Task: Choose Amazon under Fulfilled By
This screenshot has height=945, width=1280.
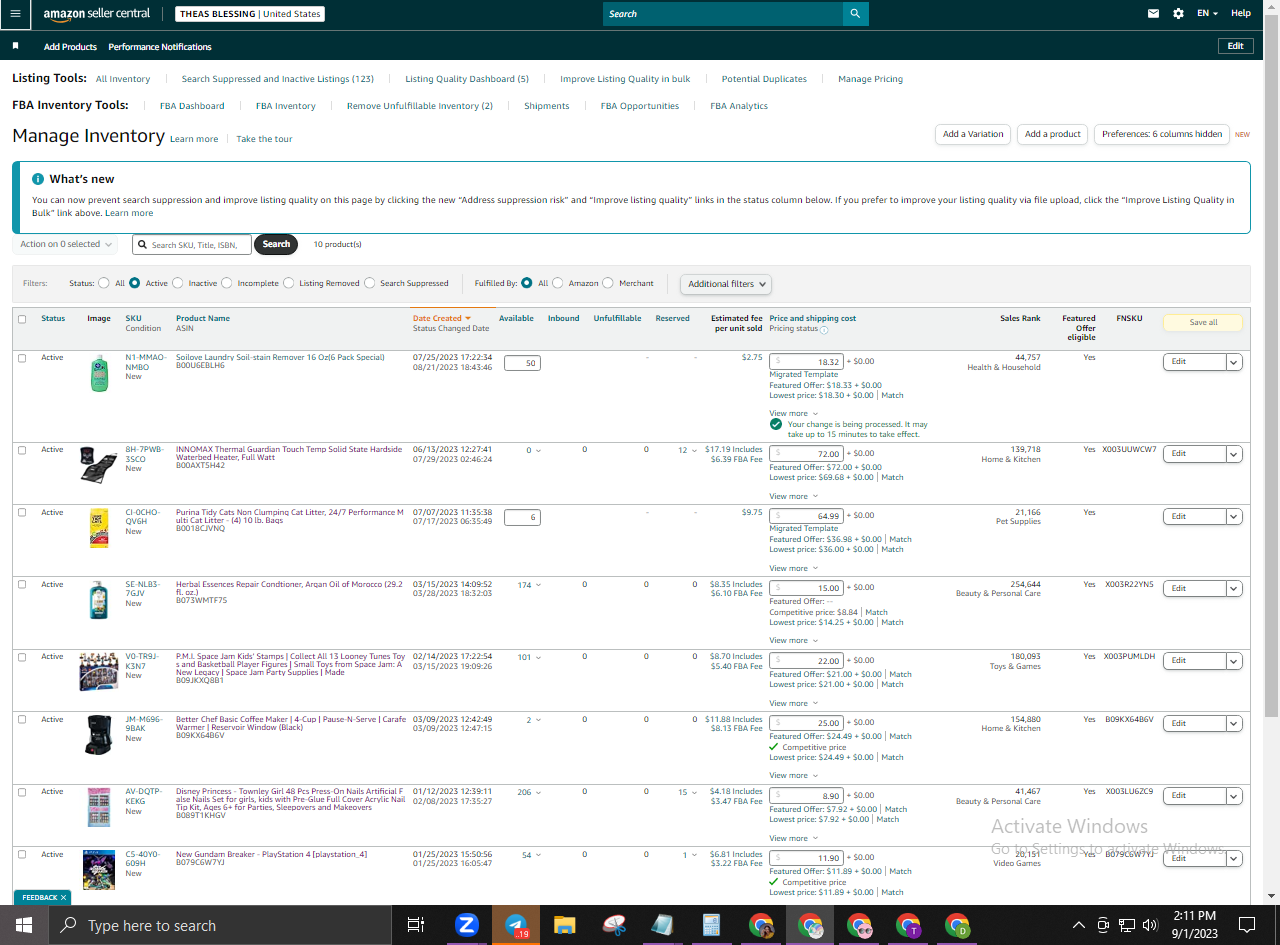Action: coord(558,283)
